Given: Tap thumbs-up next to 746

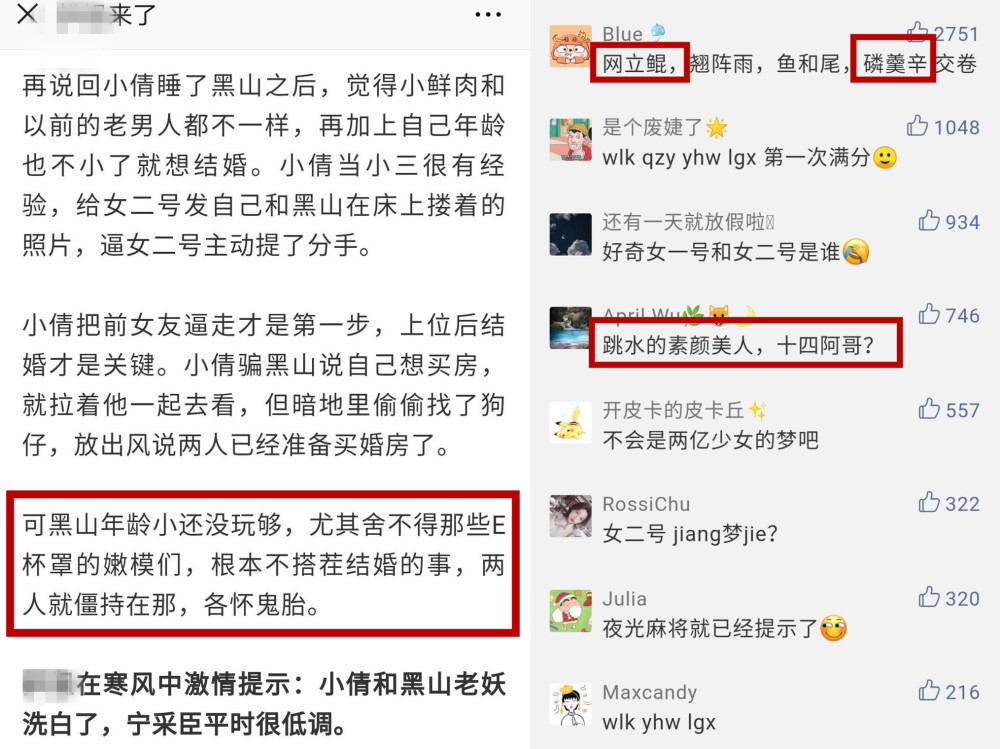Looking at the screenshot, I should point(929,314).
